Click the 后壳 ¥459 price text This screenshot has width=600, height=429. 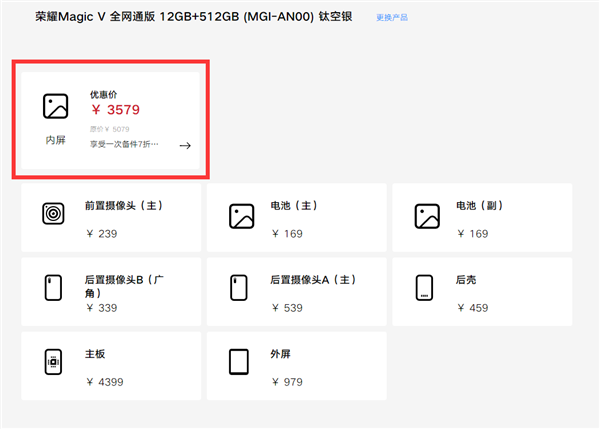[x=472, y=308]
